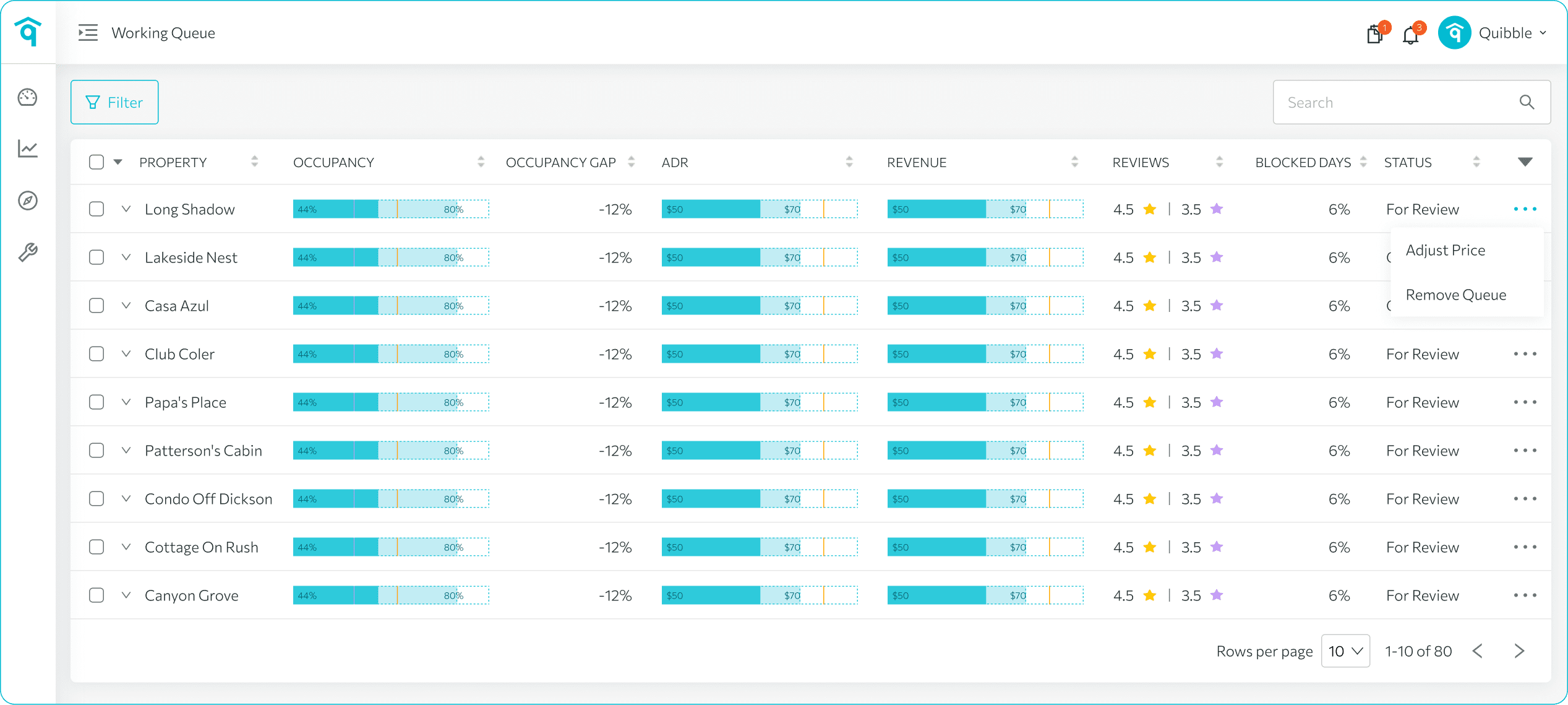Open the Quibble account dropdown chevron
Viewport: 1568px width, 705px height.
pos(1543,33)
